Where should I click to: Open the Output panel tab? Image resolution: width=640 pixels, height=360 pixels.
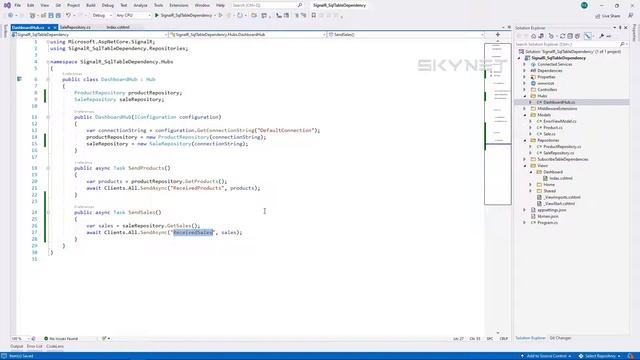[x=17, y=347]
